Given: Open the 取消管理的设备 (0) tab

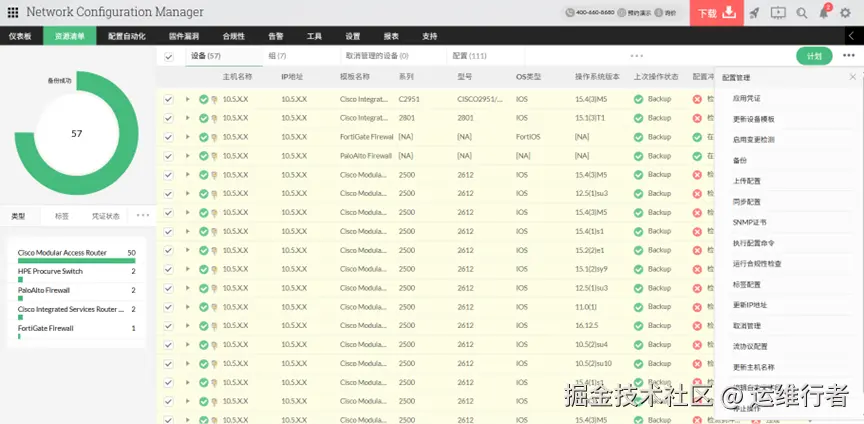Looking at the screenshot, I should coord(377,56).
